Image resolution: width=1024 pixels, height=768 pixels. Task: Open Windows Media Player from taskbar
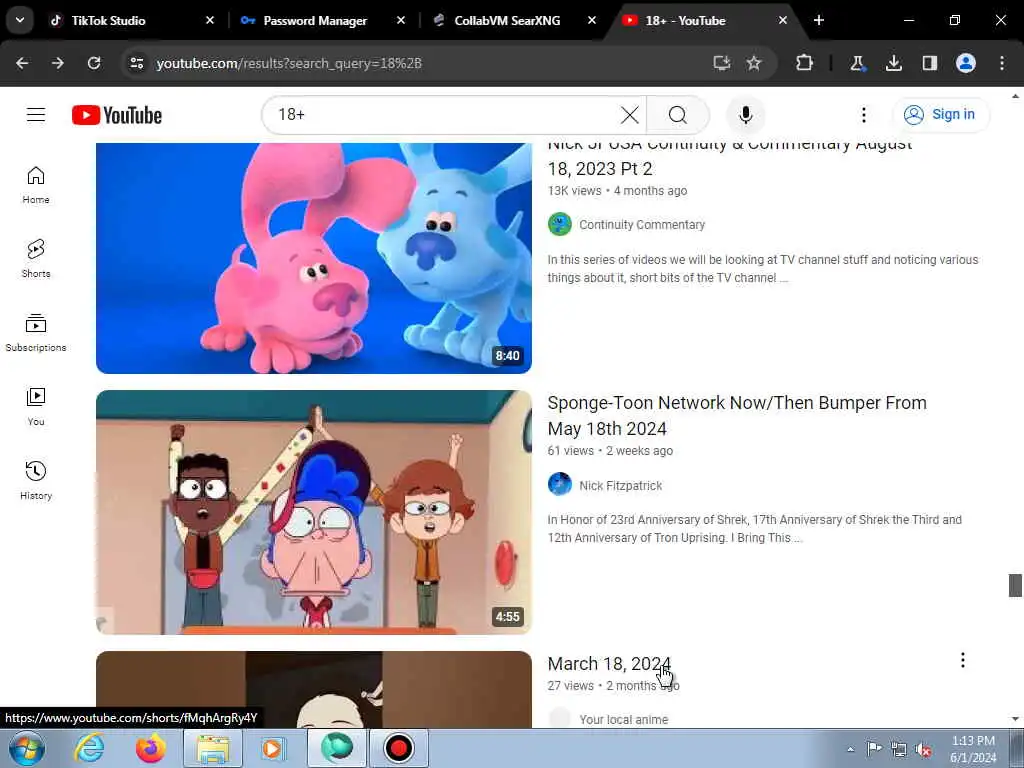click(x=273, y=748)
